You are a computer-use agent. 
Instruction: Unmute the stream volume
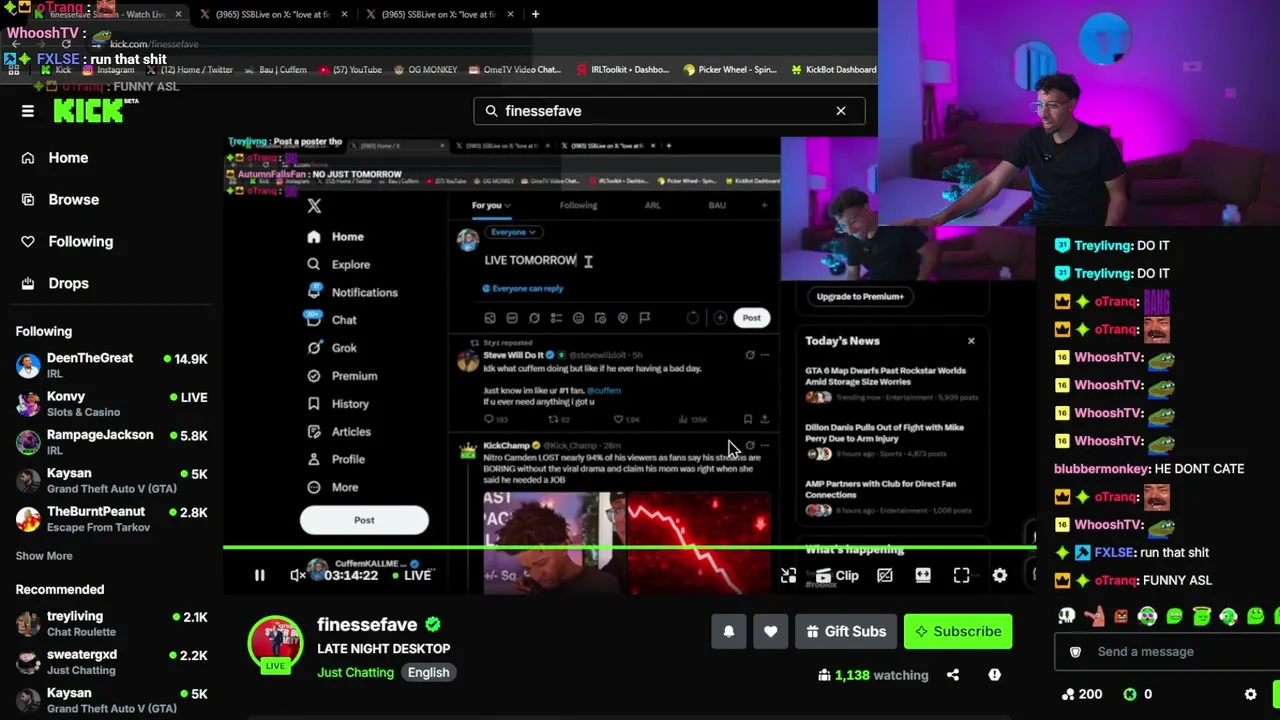click(x=297, y=575)
